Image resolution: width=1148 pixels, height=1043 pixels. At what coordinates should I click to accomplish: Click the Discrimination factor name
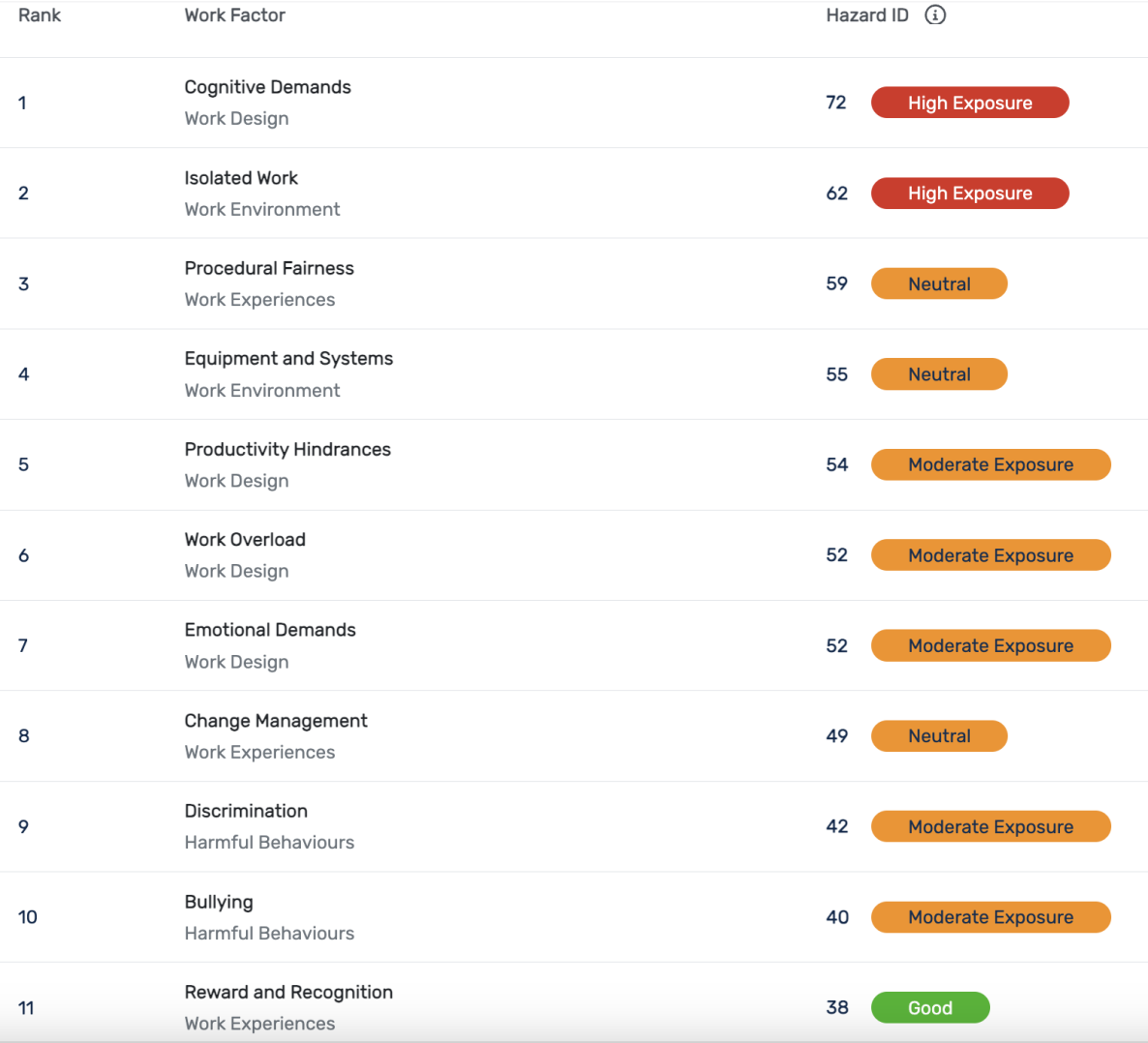[246, 811]
